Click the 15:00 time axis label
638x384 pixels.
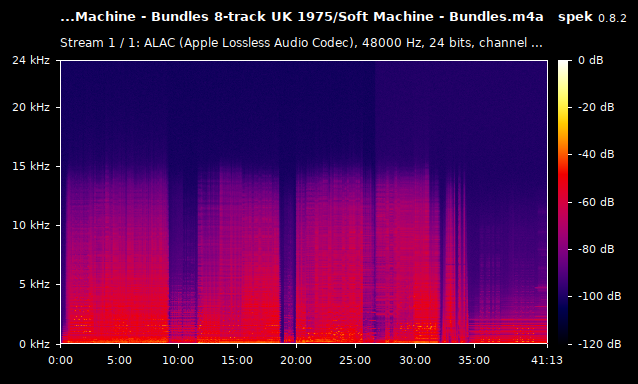pos(237,360)
